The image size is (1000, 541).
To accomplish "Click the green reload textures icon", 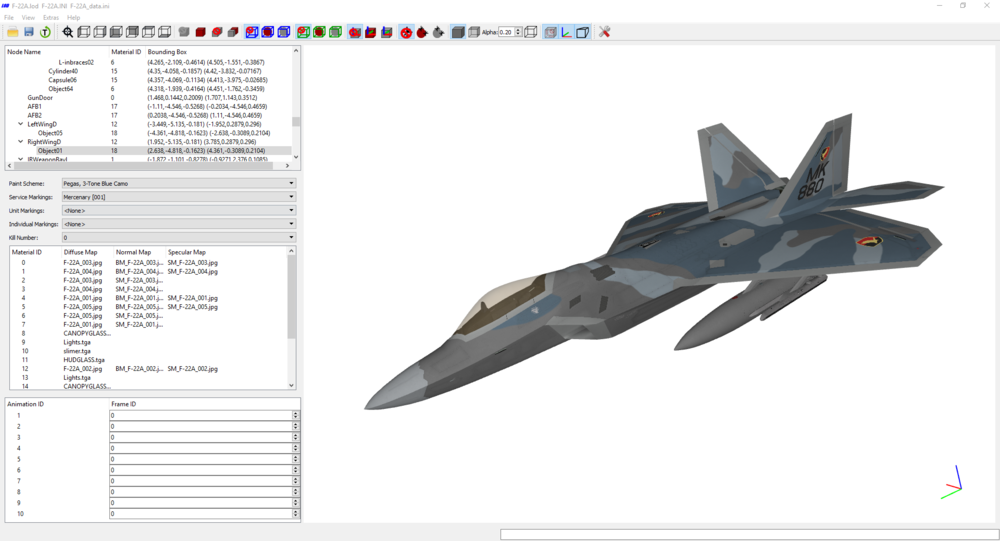I will pyautogui.click(x=45, y=32).
